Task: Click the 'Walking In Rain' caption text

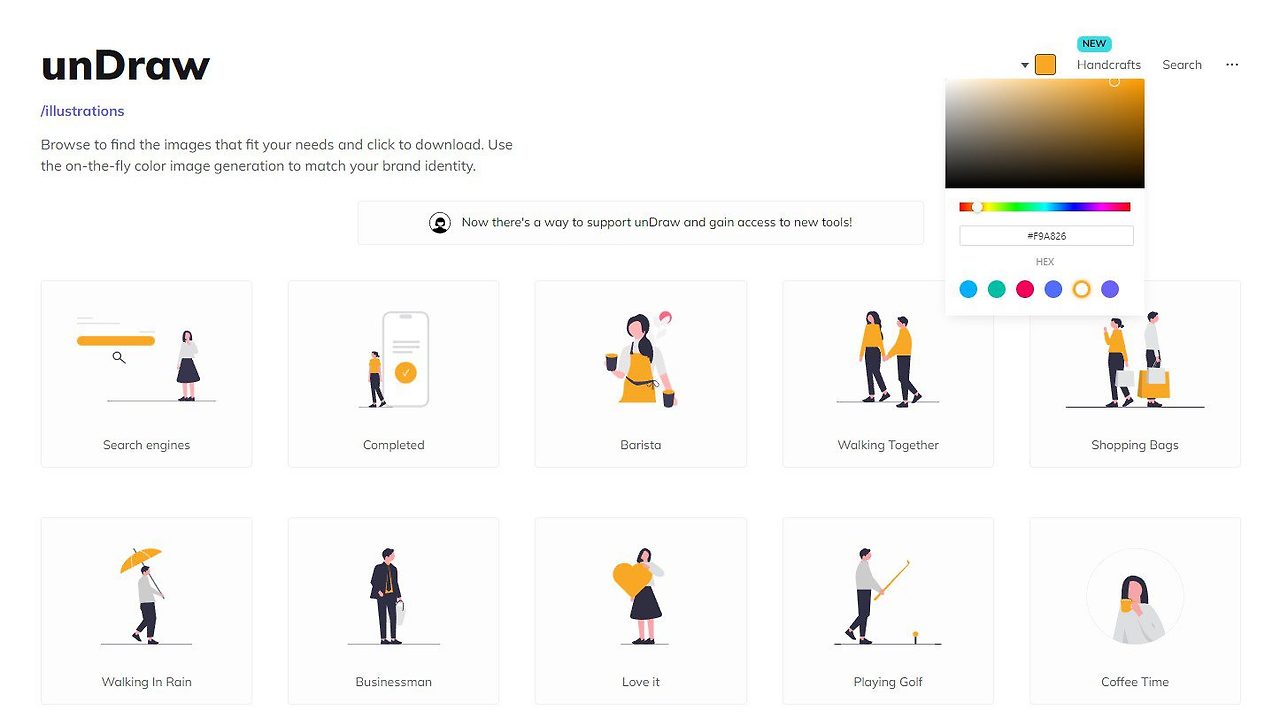Action: [146, 682]
